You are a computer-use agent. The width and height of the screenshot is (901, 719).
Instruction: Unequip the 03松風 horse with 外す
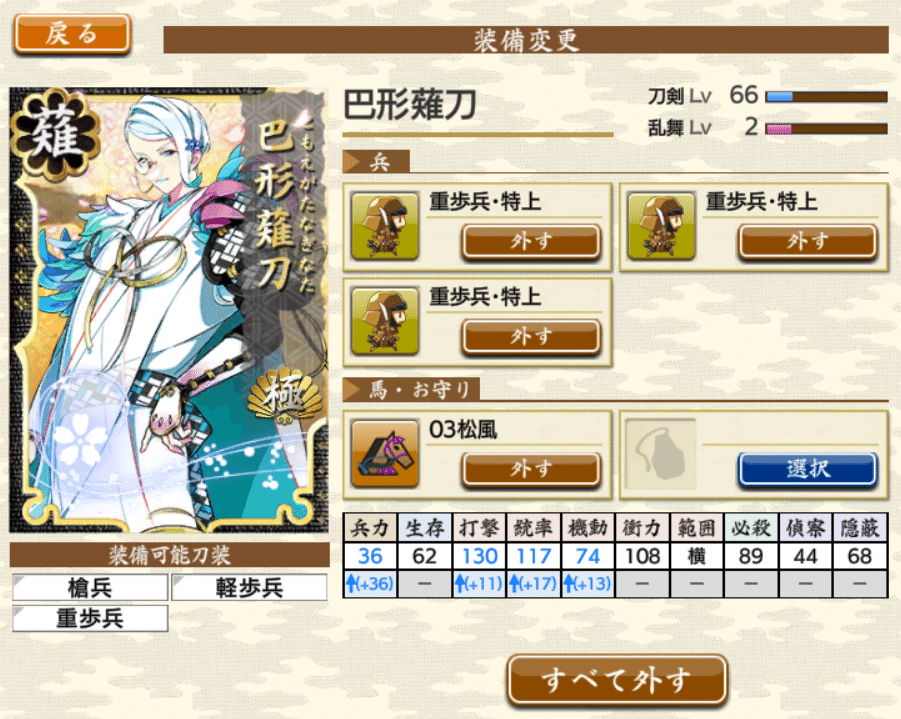pyautogui.click(x=532, y=469)
